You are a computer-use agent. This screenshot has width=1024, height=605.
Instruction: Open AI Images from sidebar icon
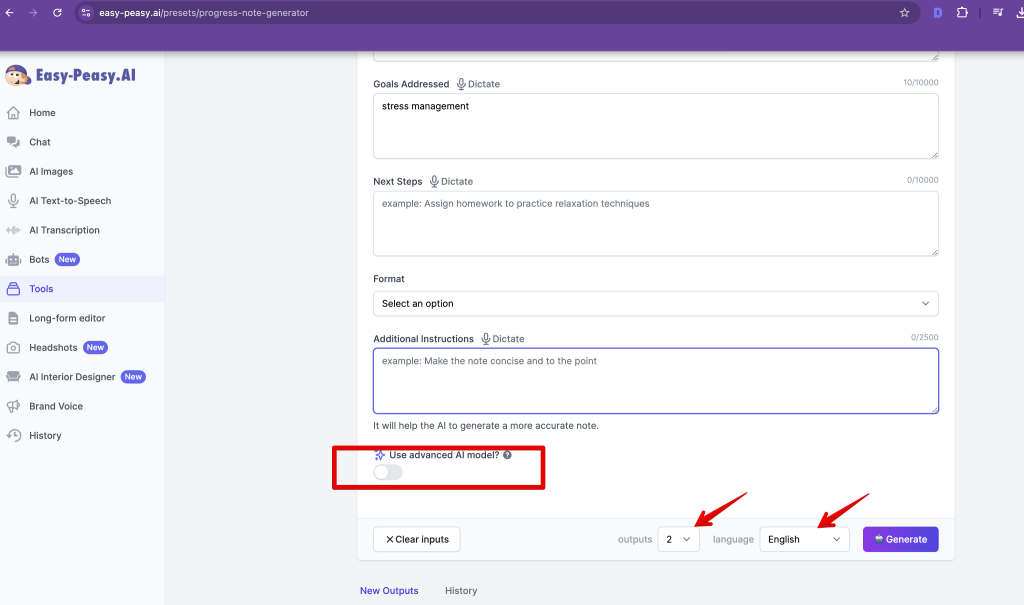(14, 171)
